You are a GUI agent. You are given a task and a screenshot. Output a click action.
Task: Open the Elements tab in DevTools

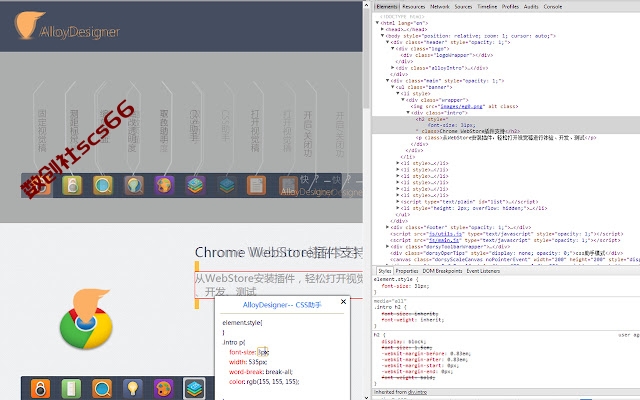point(387,7)
